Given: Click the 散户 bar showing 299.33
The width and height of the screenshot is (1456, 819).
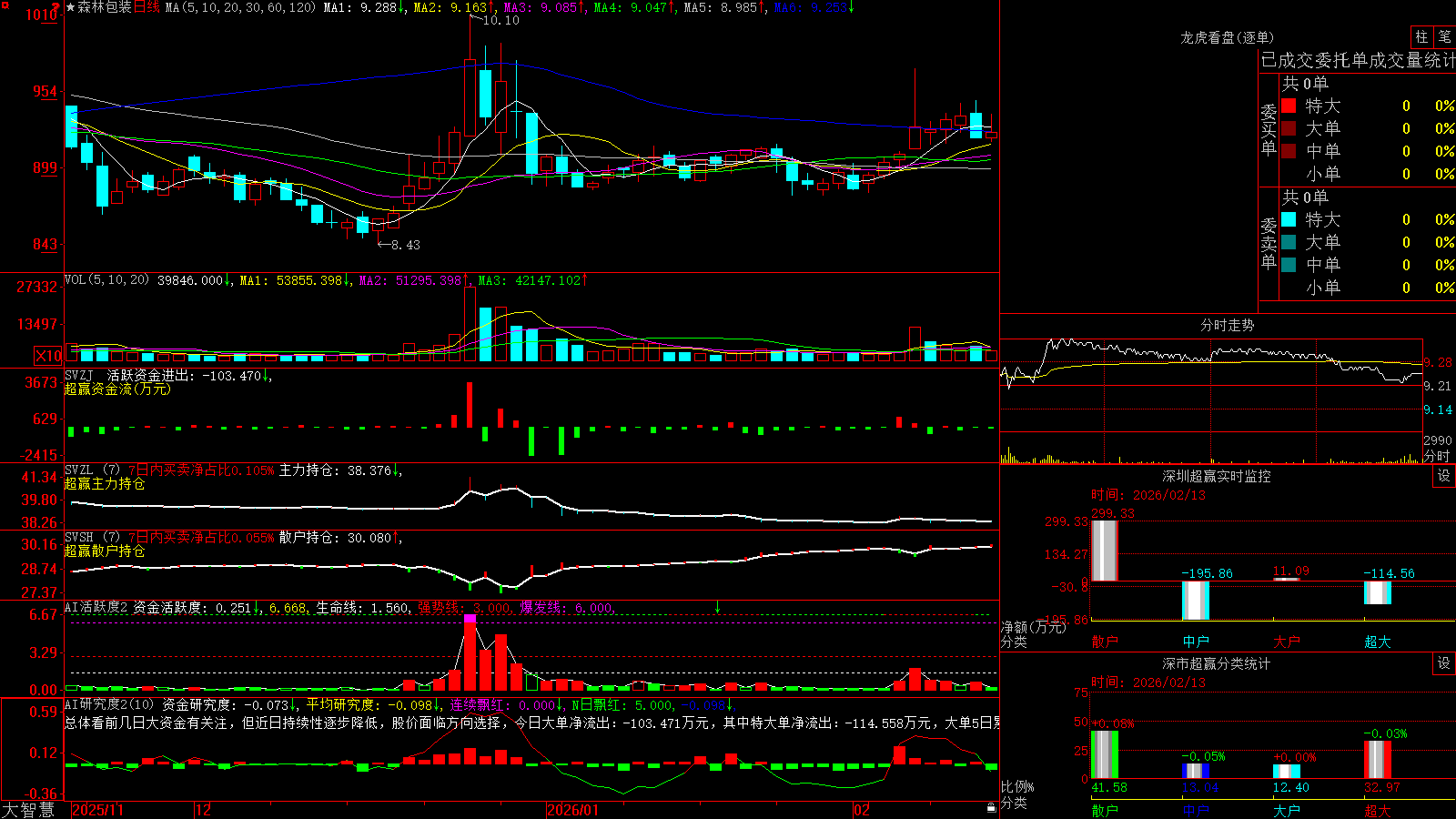Looking at the screenshot, I should (x=1105, y=551).
